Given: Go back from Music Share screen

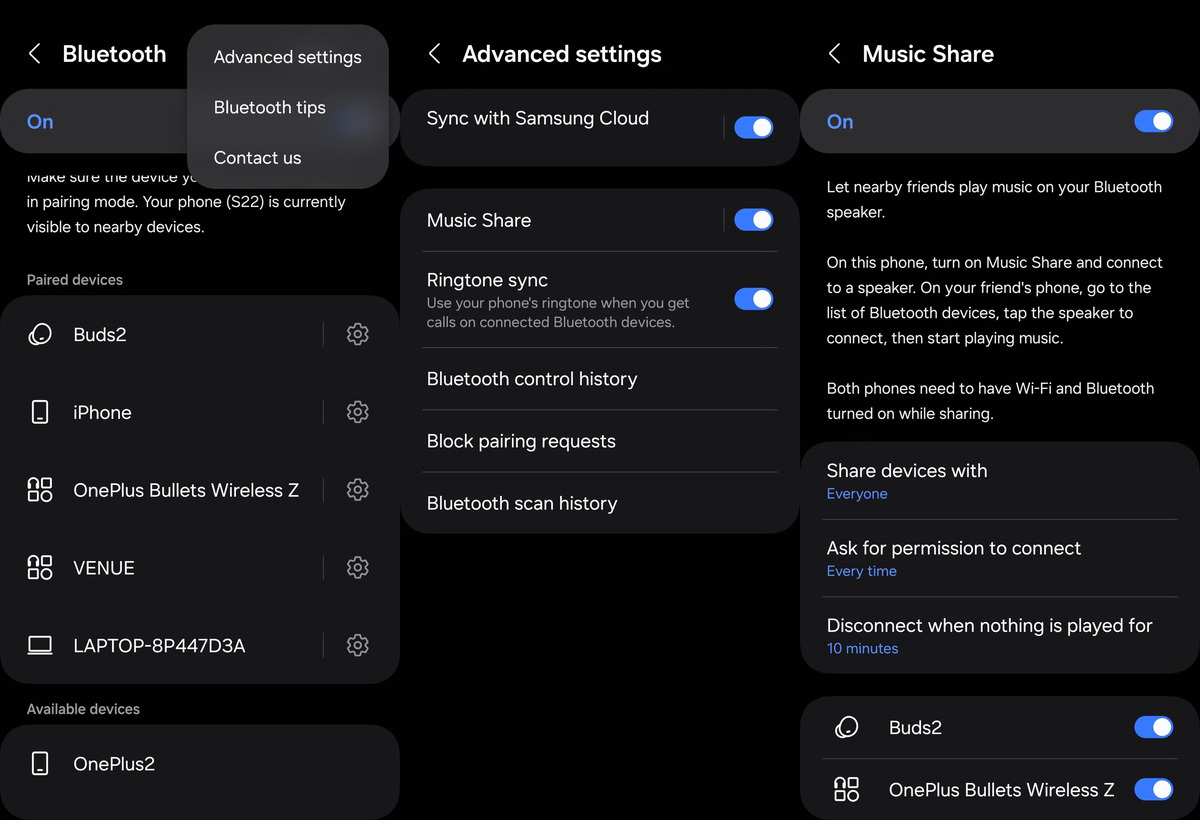Looking at the screenshot, I should coord(835,54).
